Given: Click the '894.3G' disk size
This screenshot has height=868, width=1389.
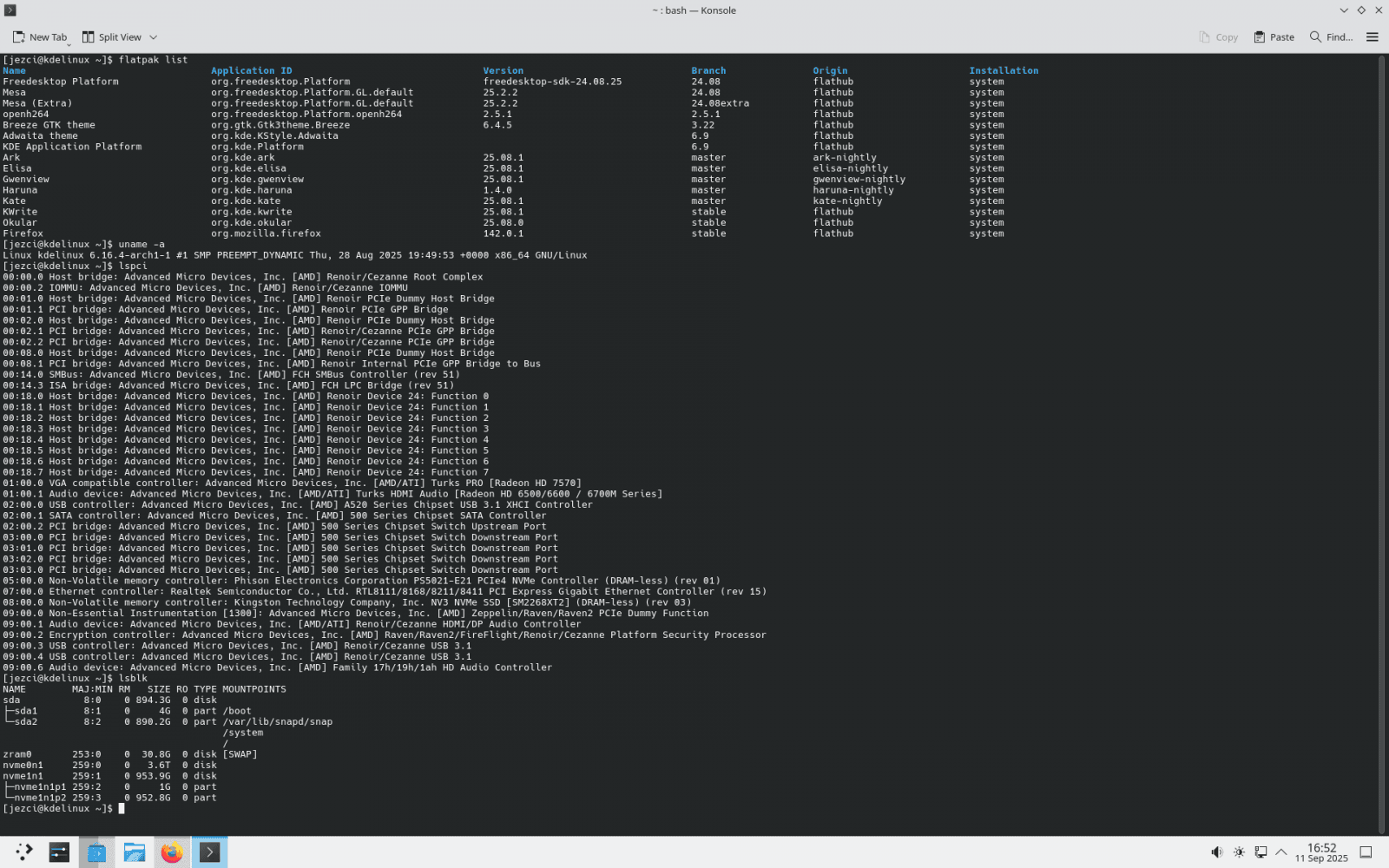Looking at the screenshot, I should click(x=154, y=700).
